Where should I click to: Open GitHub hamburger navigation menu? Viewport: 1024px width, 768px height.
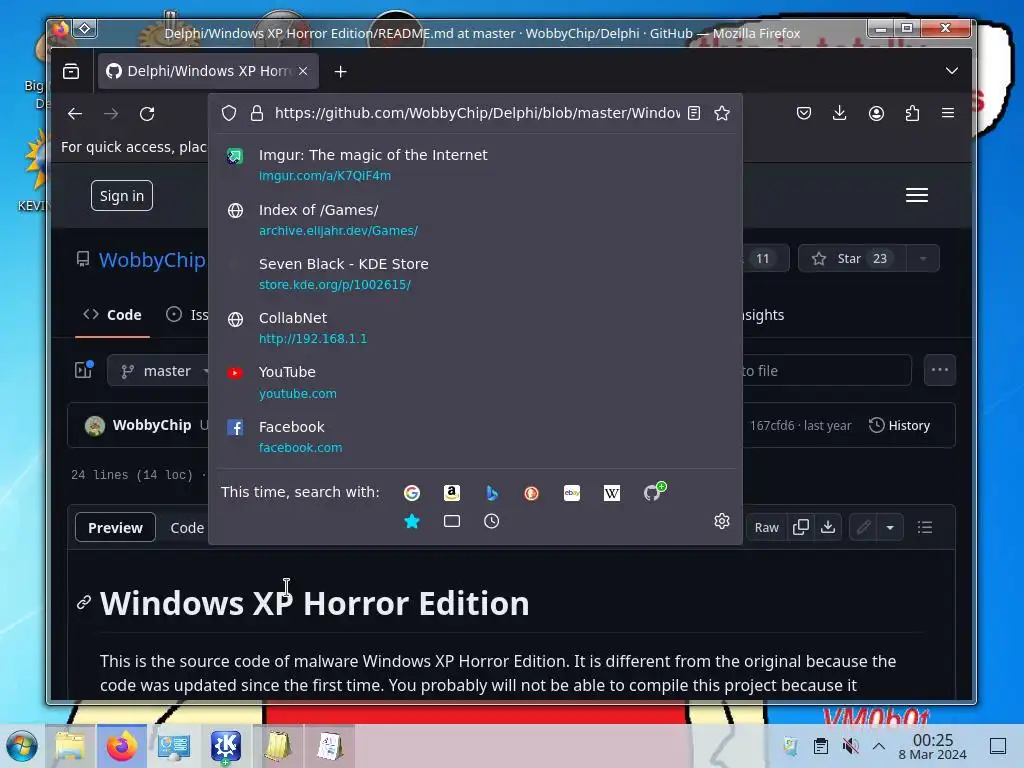[917, 195]
